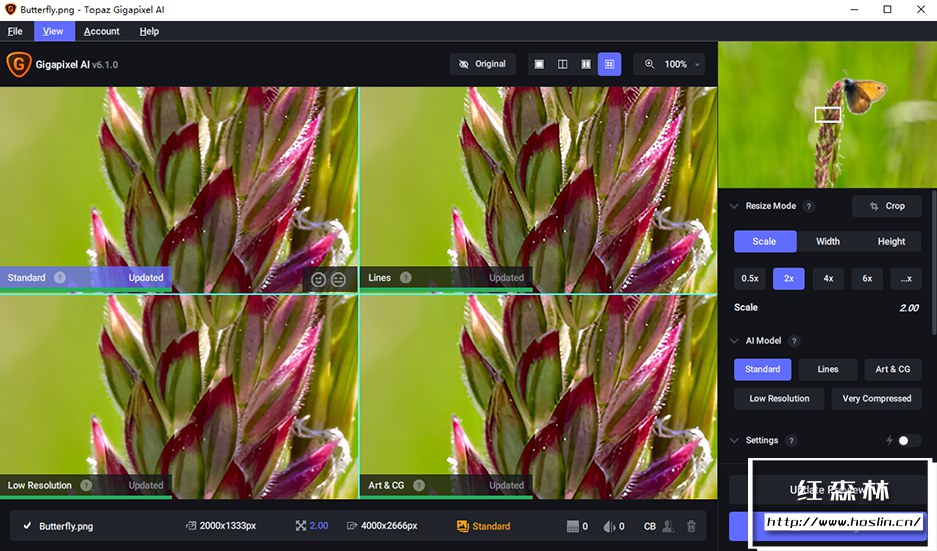Screen dimensions: 937x551
Task: Select the Art & CG preview panel label
Action: 386,485
